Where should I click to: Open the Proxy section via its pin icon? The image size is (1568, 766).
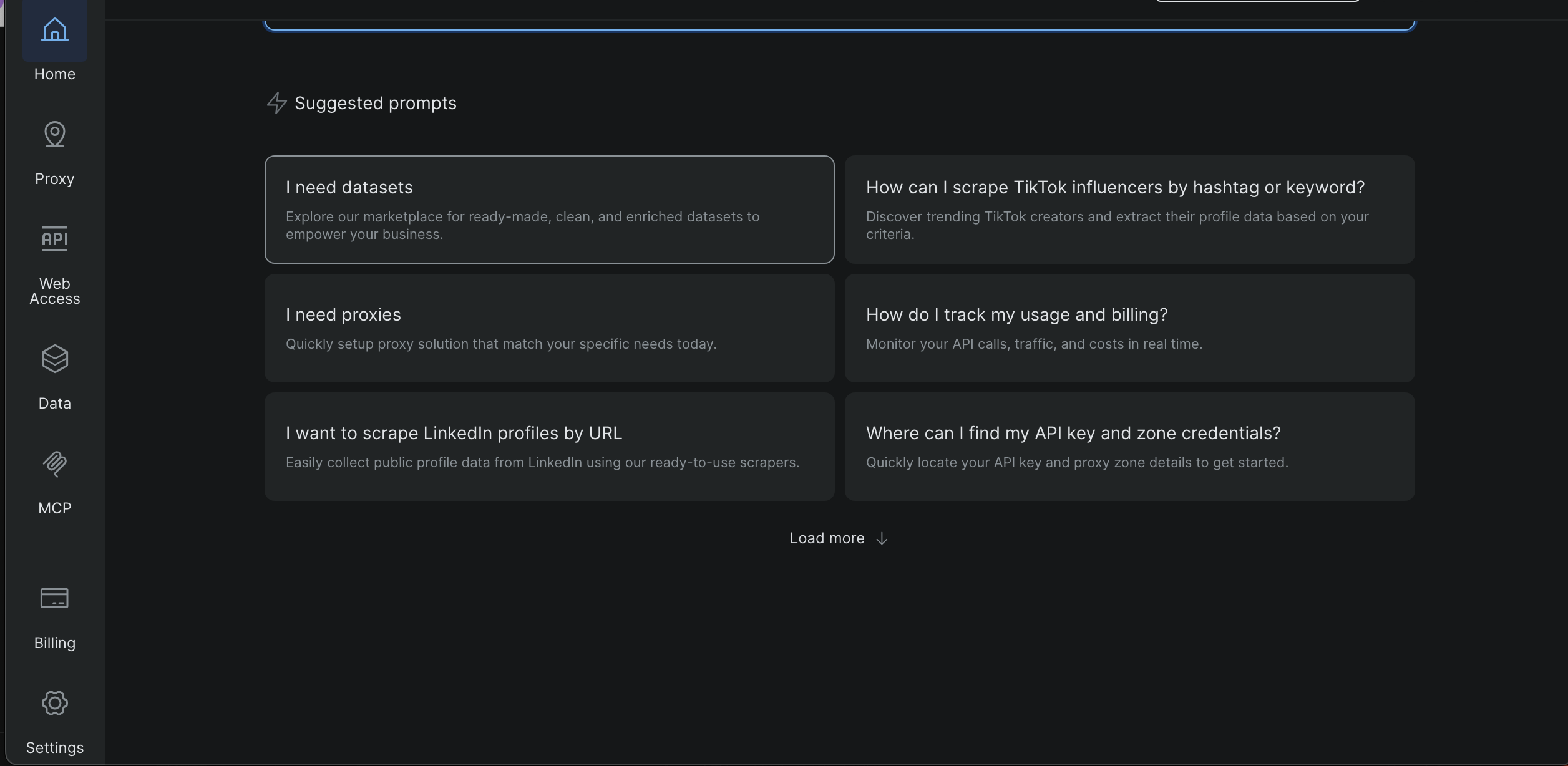tap(54, 134)
